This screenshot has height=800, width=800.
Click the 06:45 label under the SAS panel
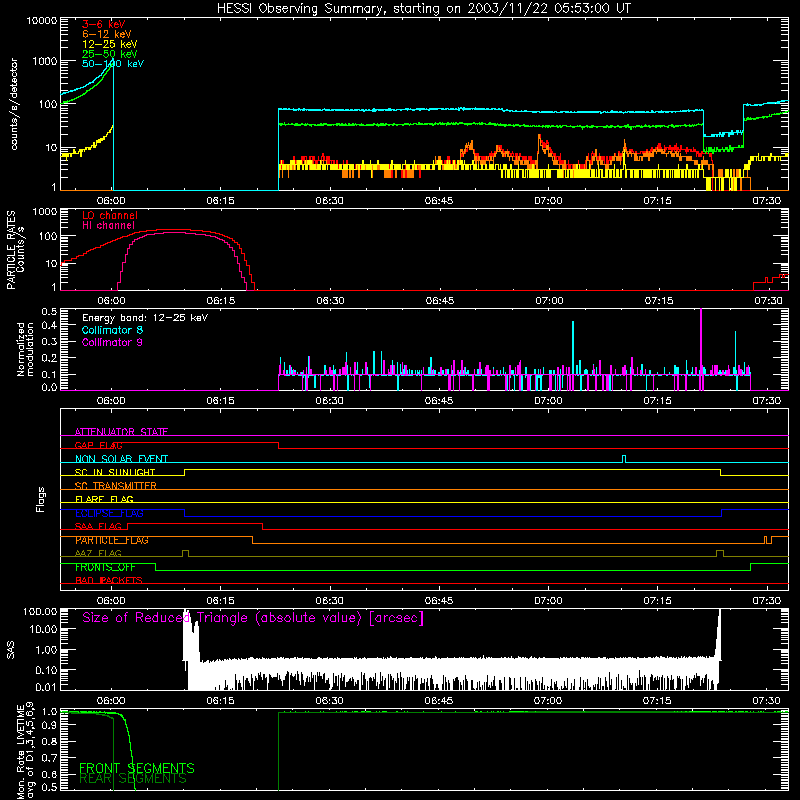click(x=439, y=701)
